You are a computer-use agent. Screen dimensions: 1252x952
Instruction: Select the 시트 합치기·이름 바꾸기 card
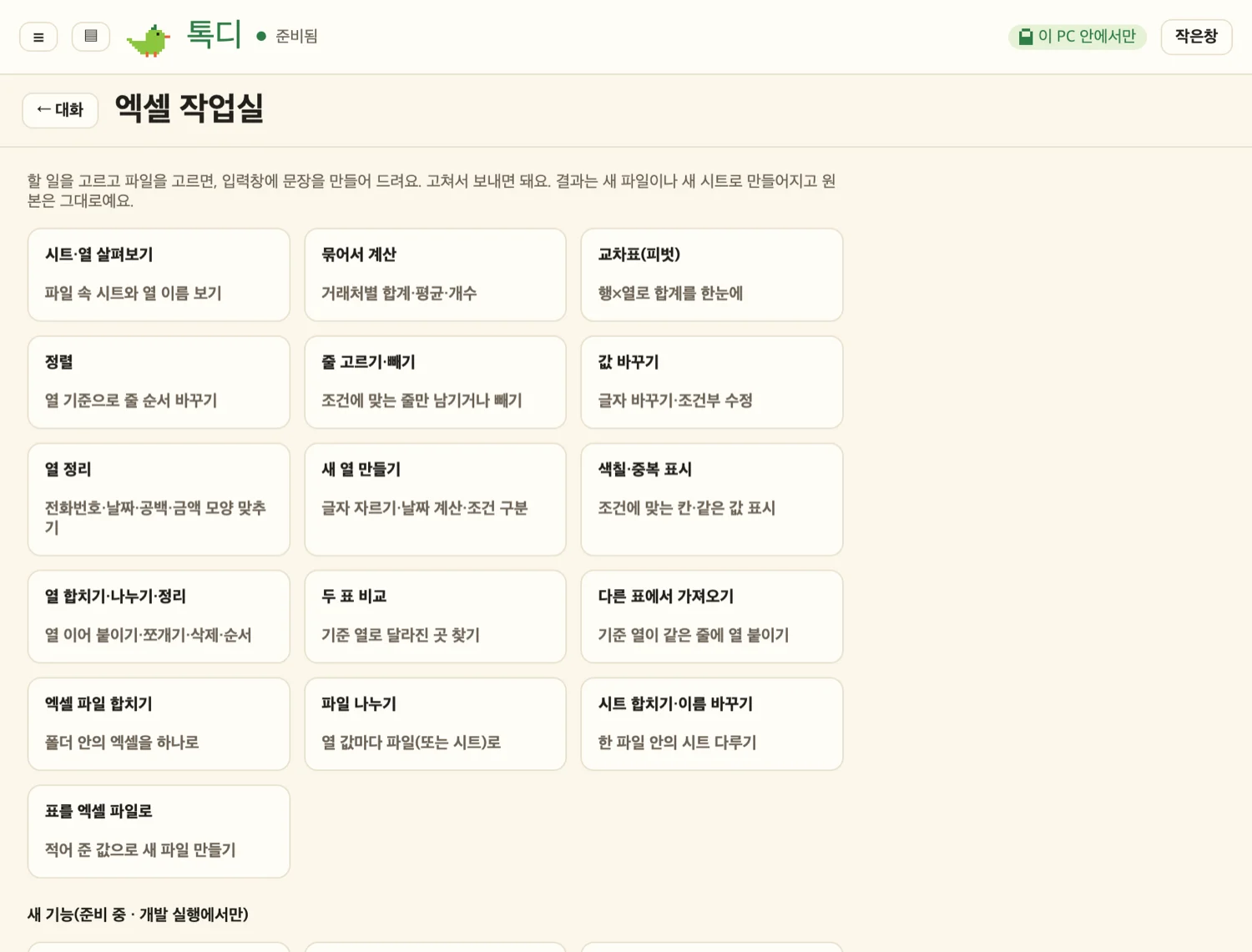point(712,724)
